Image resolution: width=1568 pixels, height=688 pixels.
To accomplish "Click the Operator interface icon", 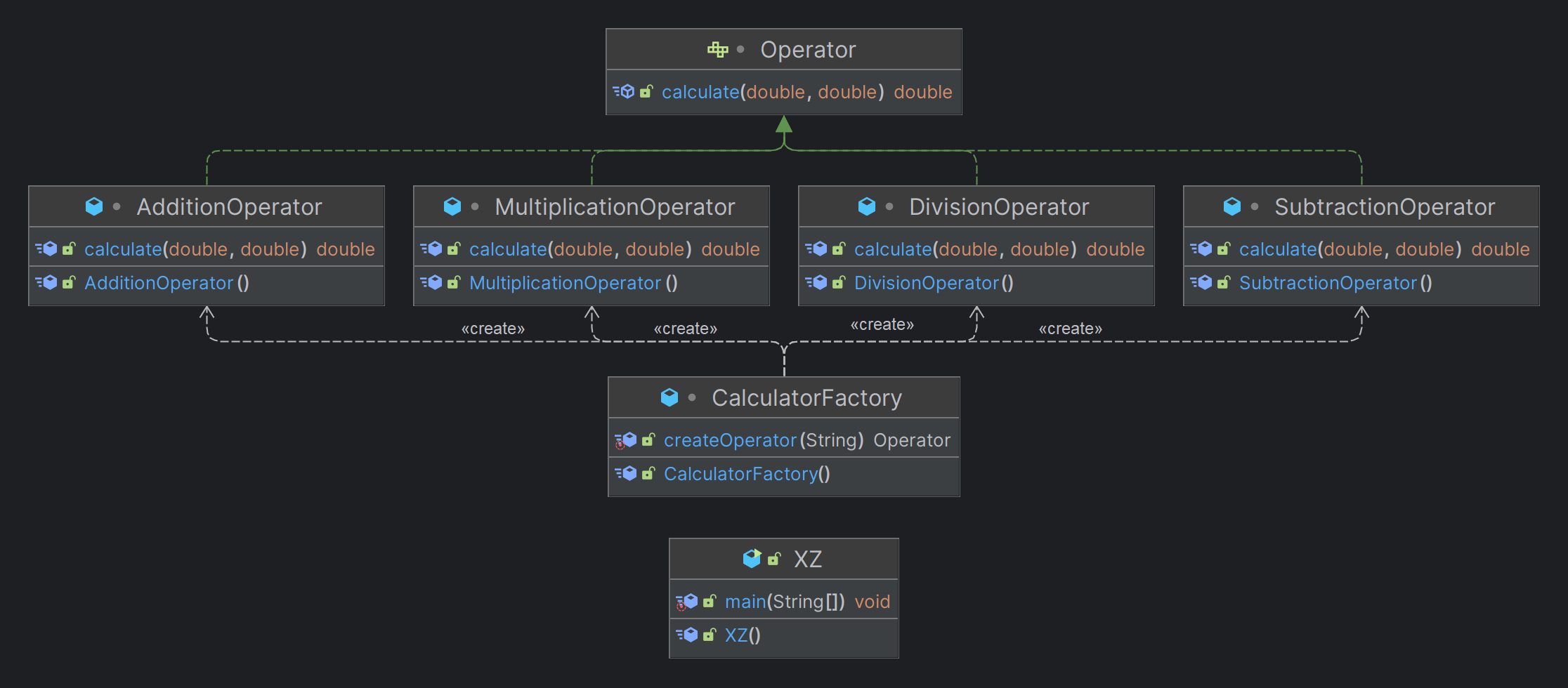I will pos(717,49).
